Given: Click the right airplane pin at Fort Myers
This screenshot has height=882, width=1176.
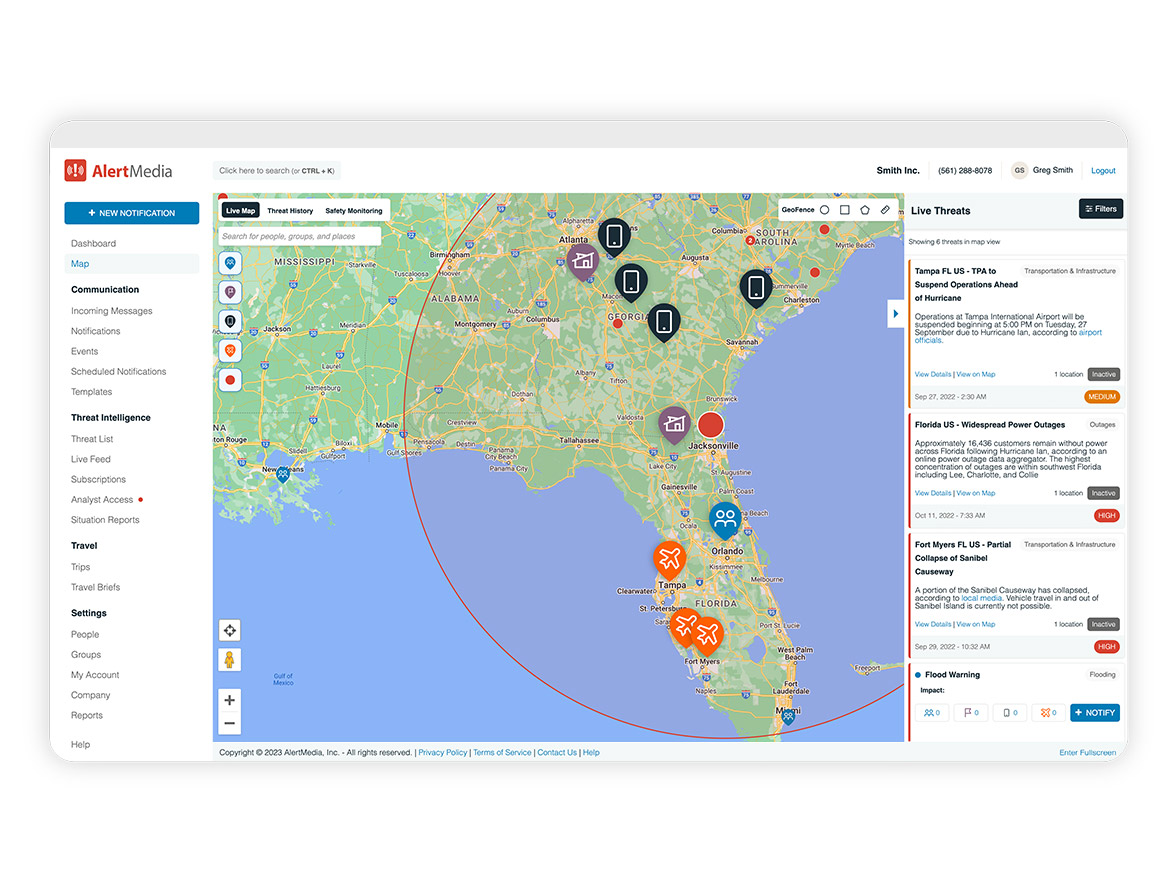Looking at the screenshot, I should point(707,634).
